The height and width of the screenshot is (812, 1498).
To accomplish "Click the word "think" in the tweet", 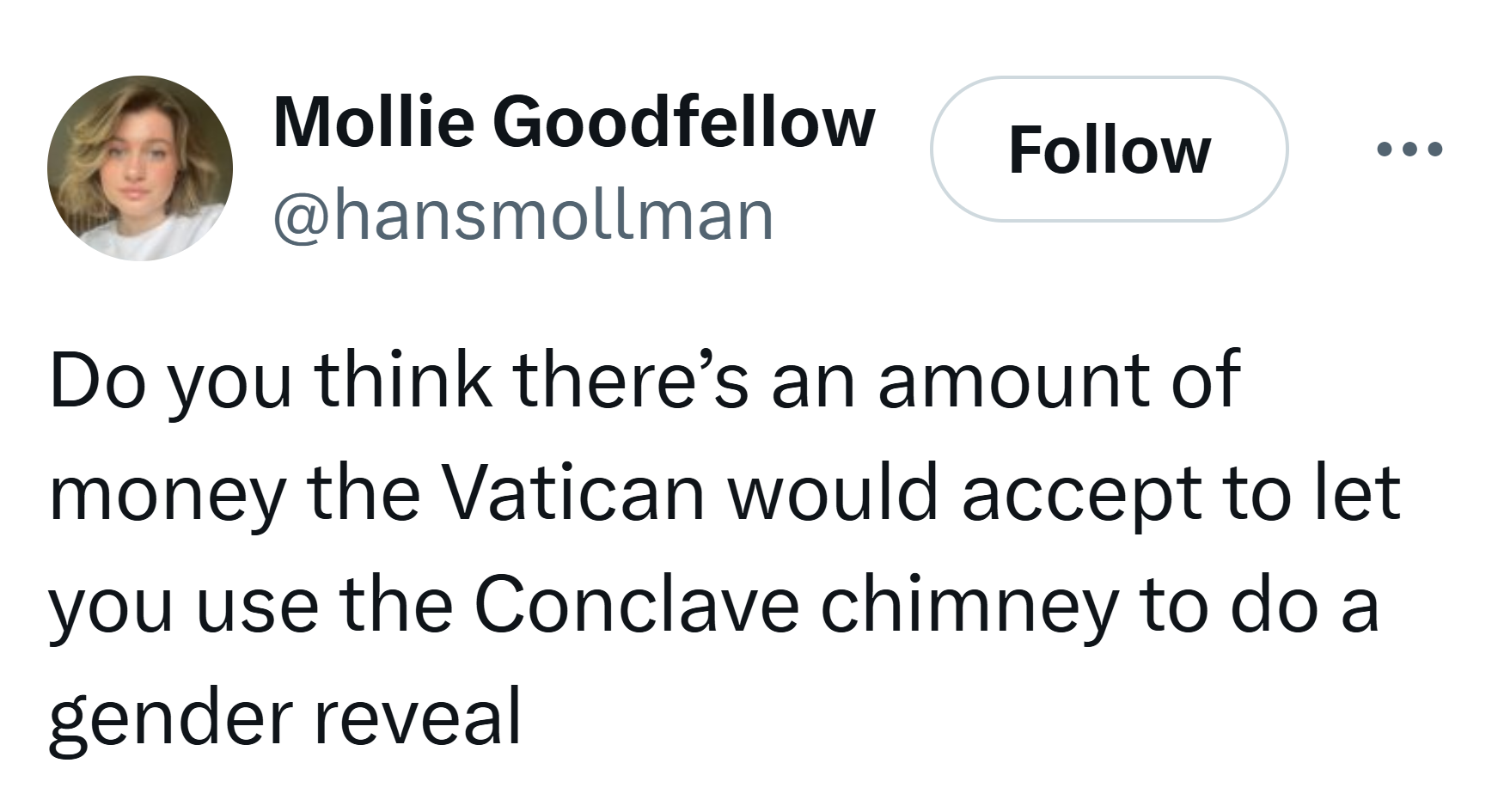I will coord(404,379).
